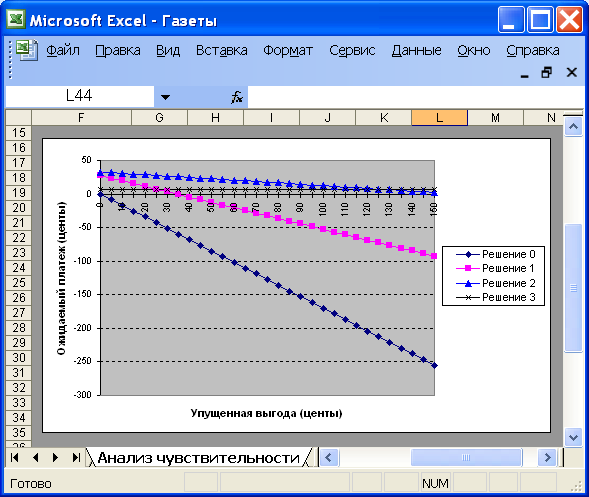
Task: Click horizontal scrollbar left arrow
Action: coord(329,458)
